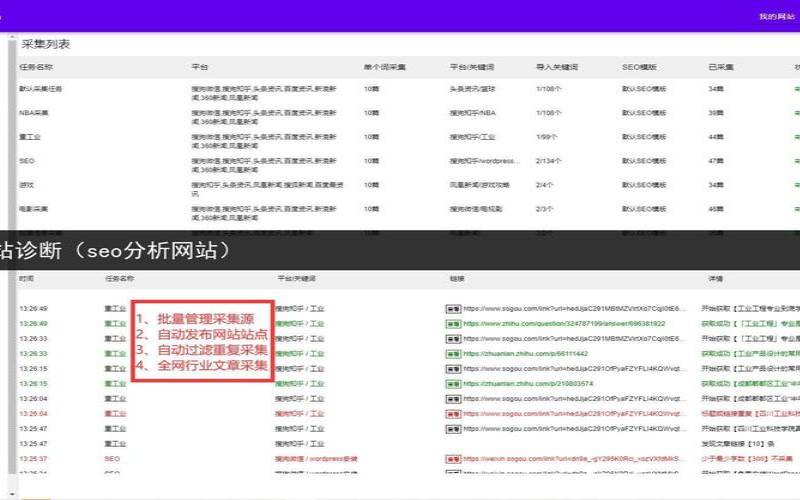This screenshot has width=800, height=500.
Task: Click the badge icon before the zhihu question 324787199 link
Action: point(453,324)
